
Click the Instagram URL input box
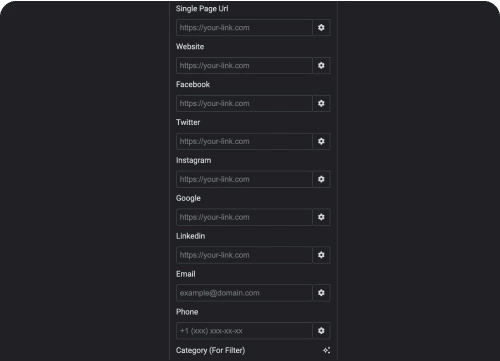pyautogui.click(x=244, y=179)
